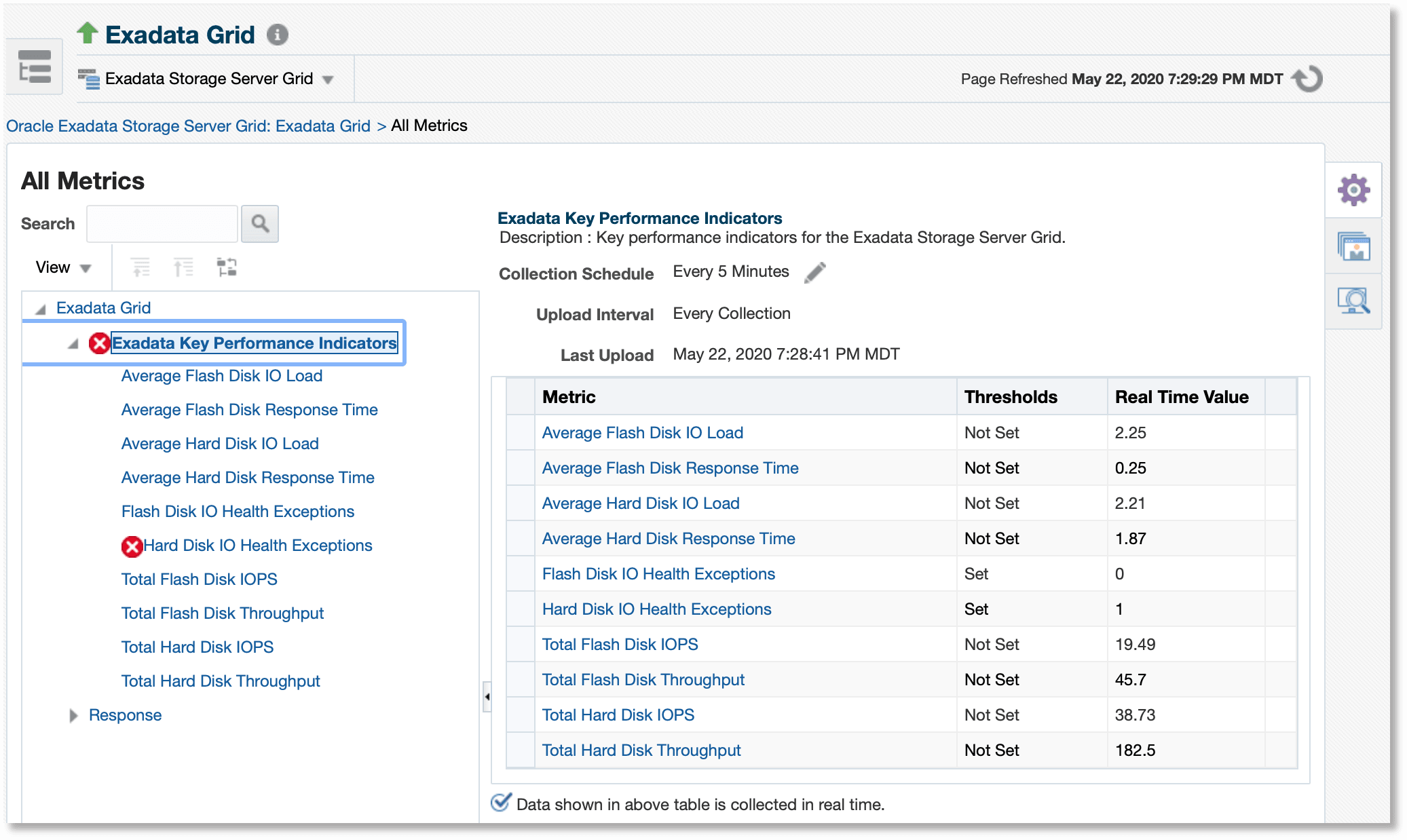Click the view-topology icon in the tree toolbar

227,267
